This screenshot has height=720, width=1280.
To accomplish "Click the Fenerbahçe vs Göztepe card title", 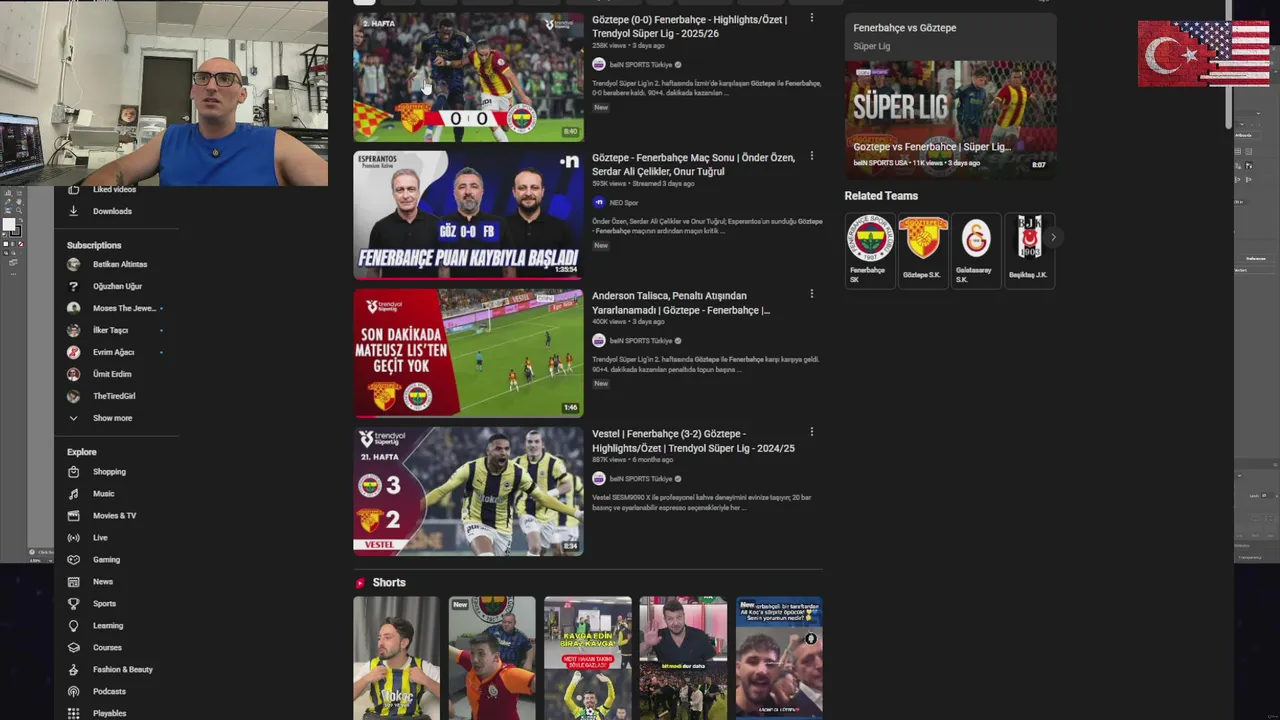I will (x=905, y=28).
